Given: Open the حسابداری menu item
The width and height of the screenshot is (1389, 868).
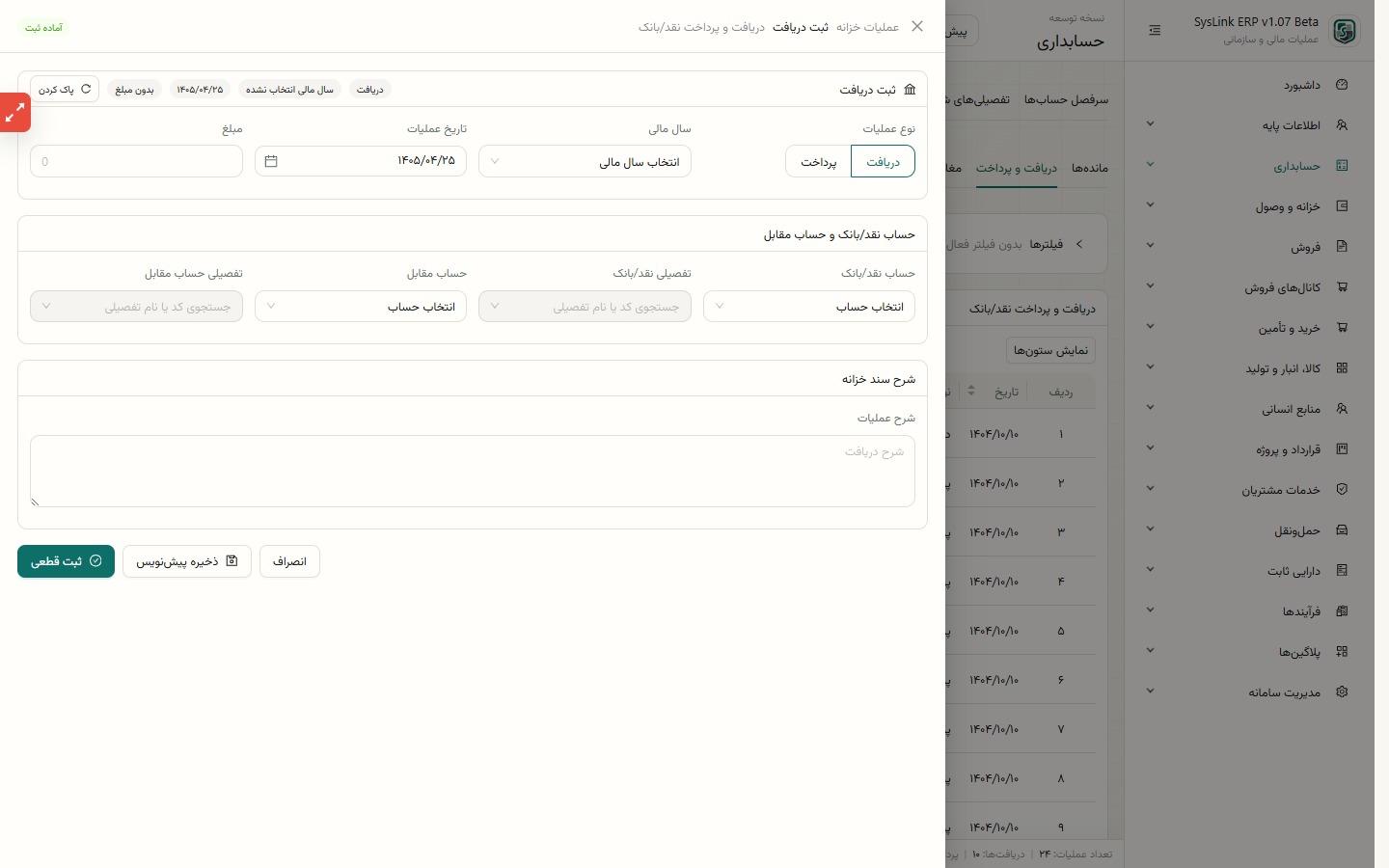Looking at the screenshot, I should 1249,166.
